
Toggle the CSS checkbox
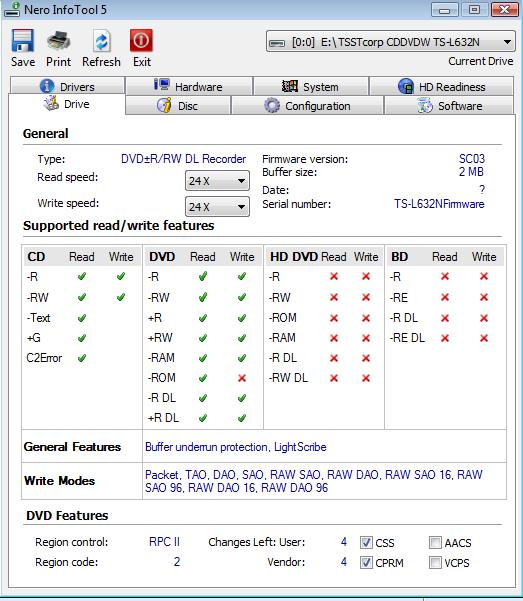coord(366,542)
